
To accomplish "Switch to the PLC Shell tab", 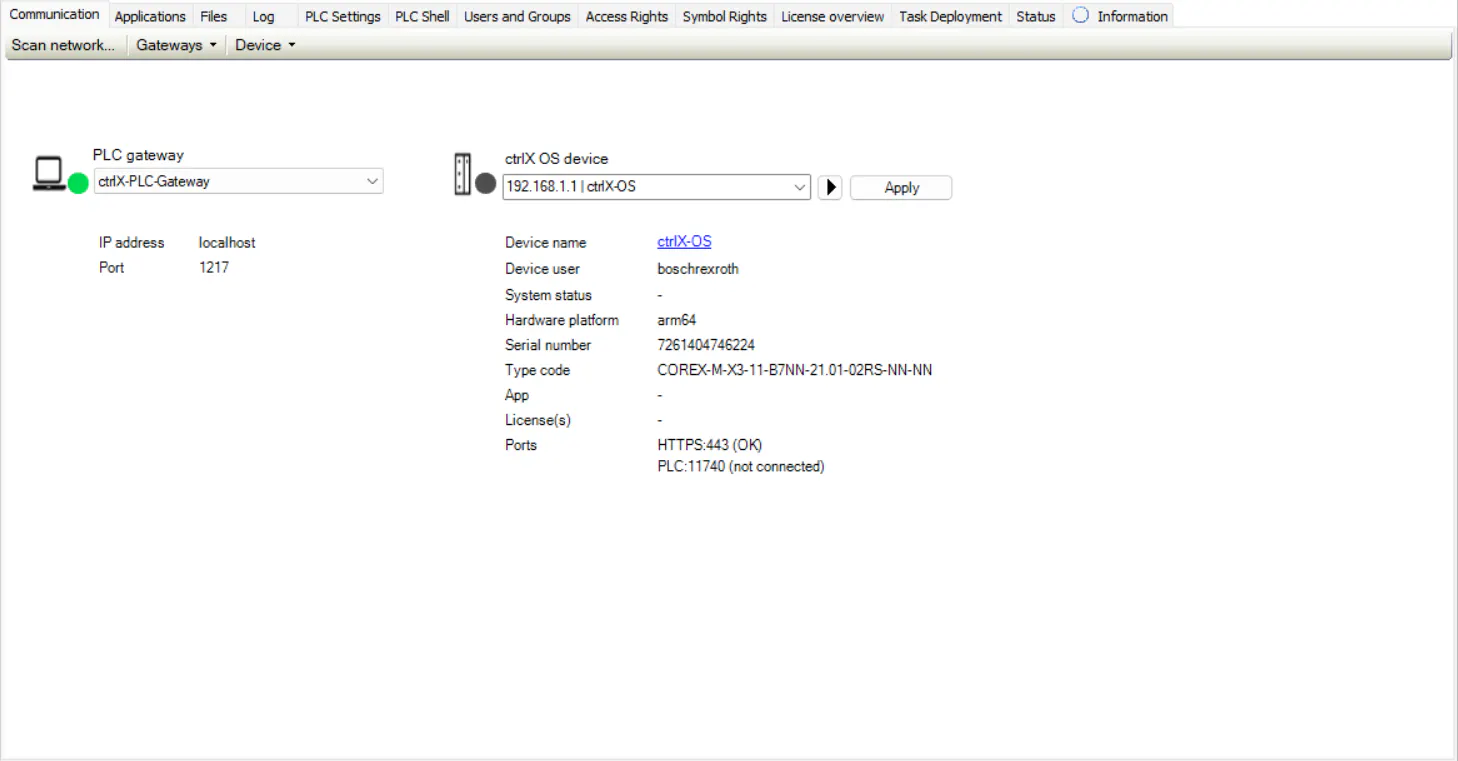I will (x=422, y=16).
